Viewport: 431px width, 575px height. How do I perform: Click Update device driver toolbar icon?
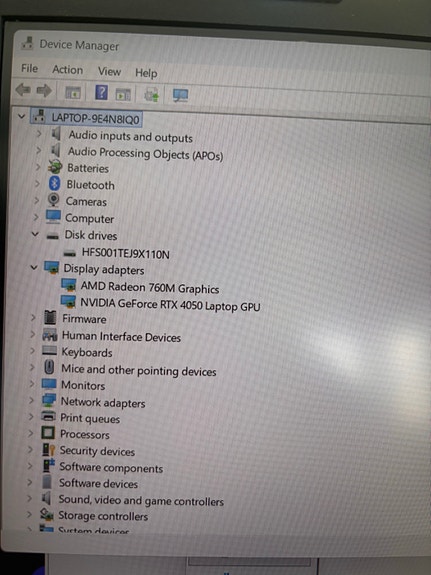pos(151,95)
